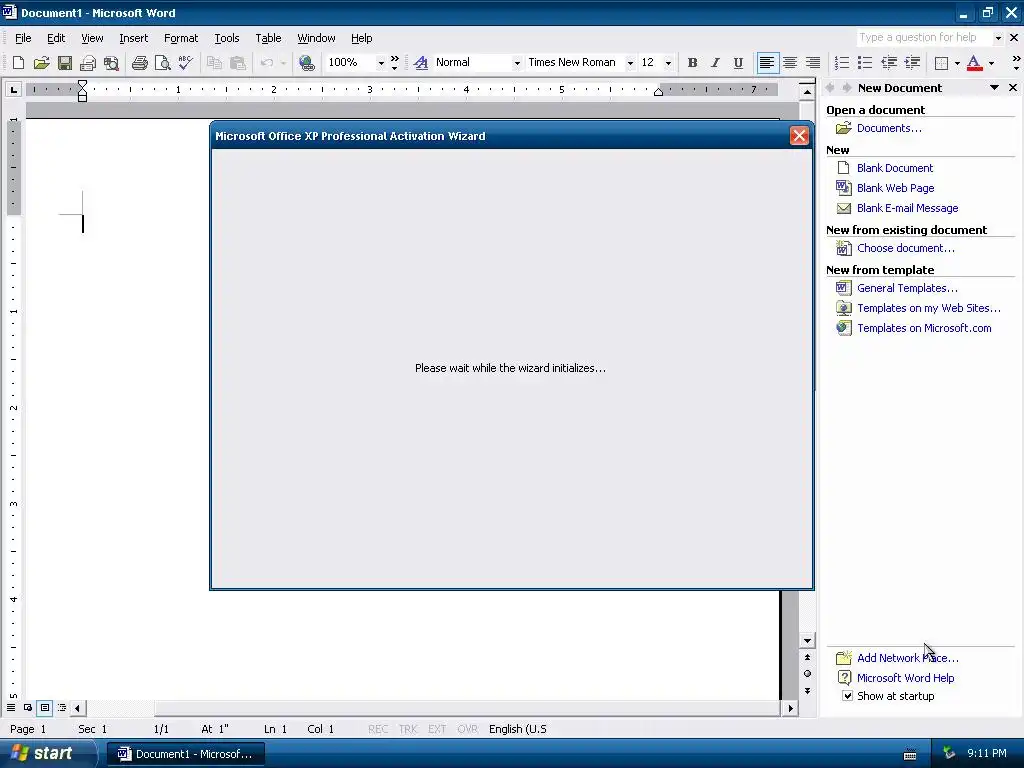This screenshot has height=768, width=1024.
Task: Open Microsoft Word Help link
Action: point(905,678)
